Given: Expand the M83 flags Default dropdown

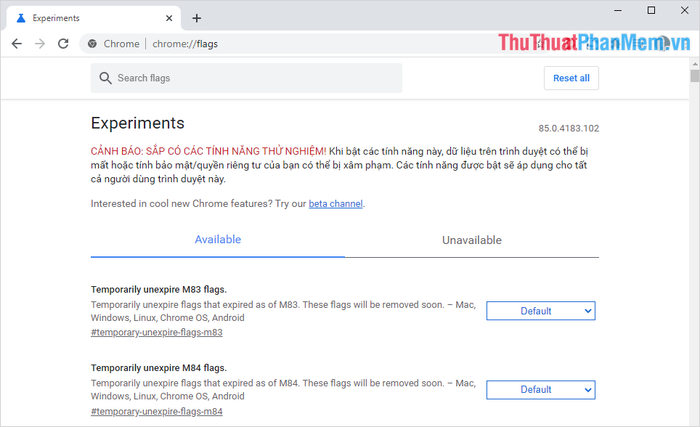Looking at the screenshot, I should point(540,311).
